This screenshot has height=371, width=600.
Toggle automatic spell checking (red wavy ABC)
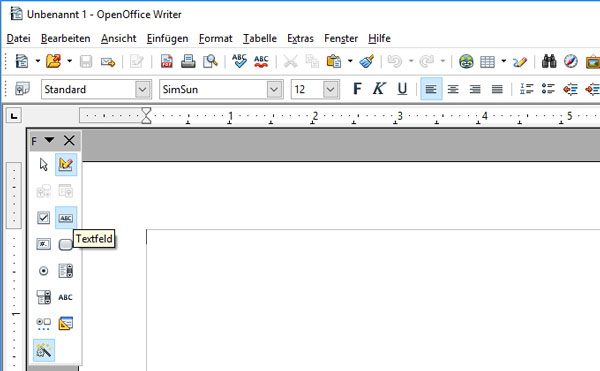click(x=261, y=61)
